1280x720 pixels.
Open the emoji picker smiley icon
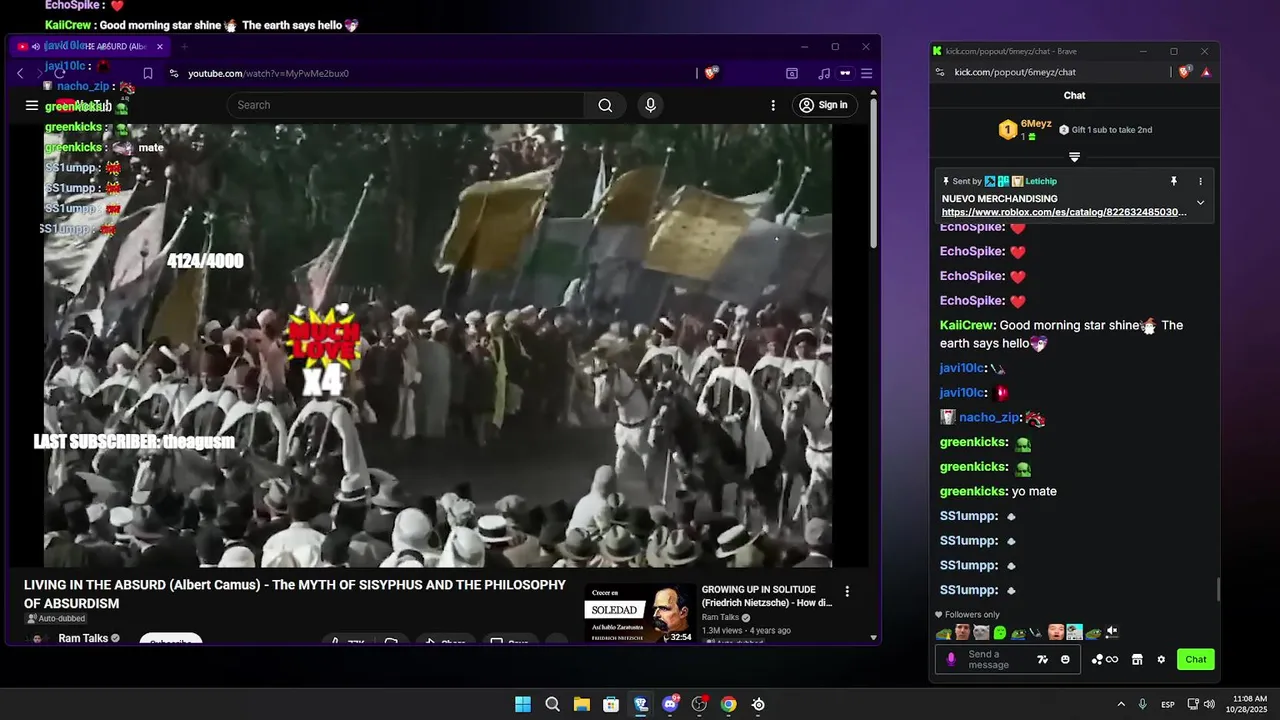click(x=1065, y=659)
